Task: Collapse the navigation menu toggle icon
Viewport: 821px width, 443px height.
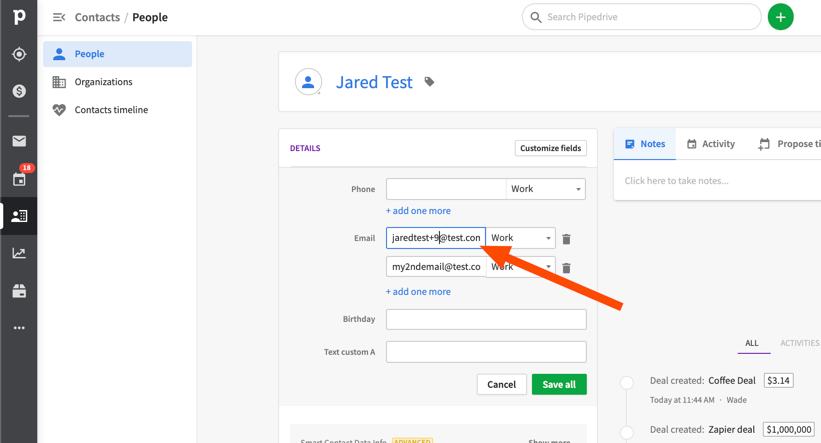Action: click(x=59, y=17)
